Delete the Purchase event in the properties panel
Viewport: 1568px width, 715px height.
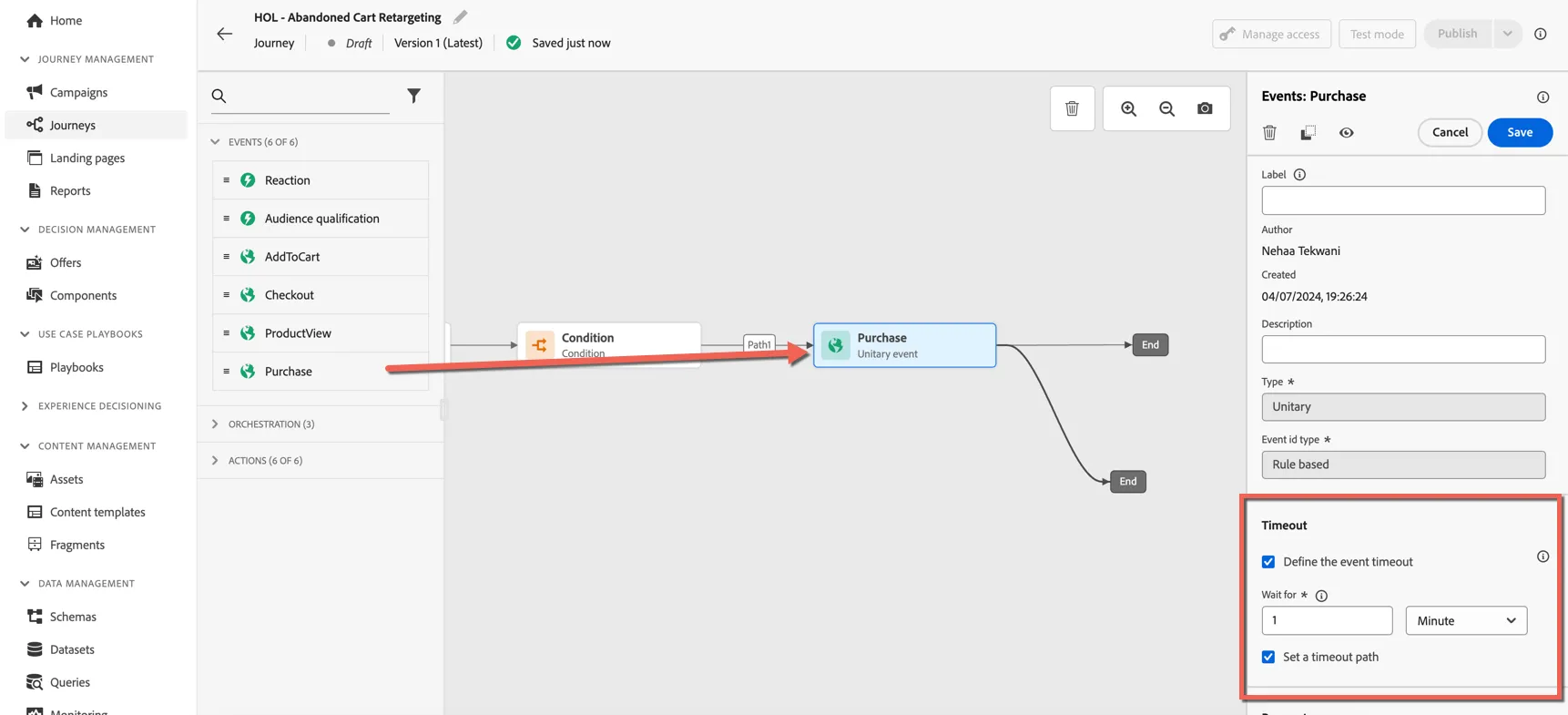(x=1269, y=133)
